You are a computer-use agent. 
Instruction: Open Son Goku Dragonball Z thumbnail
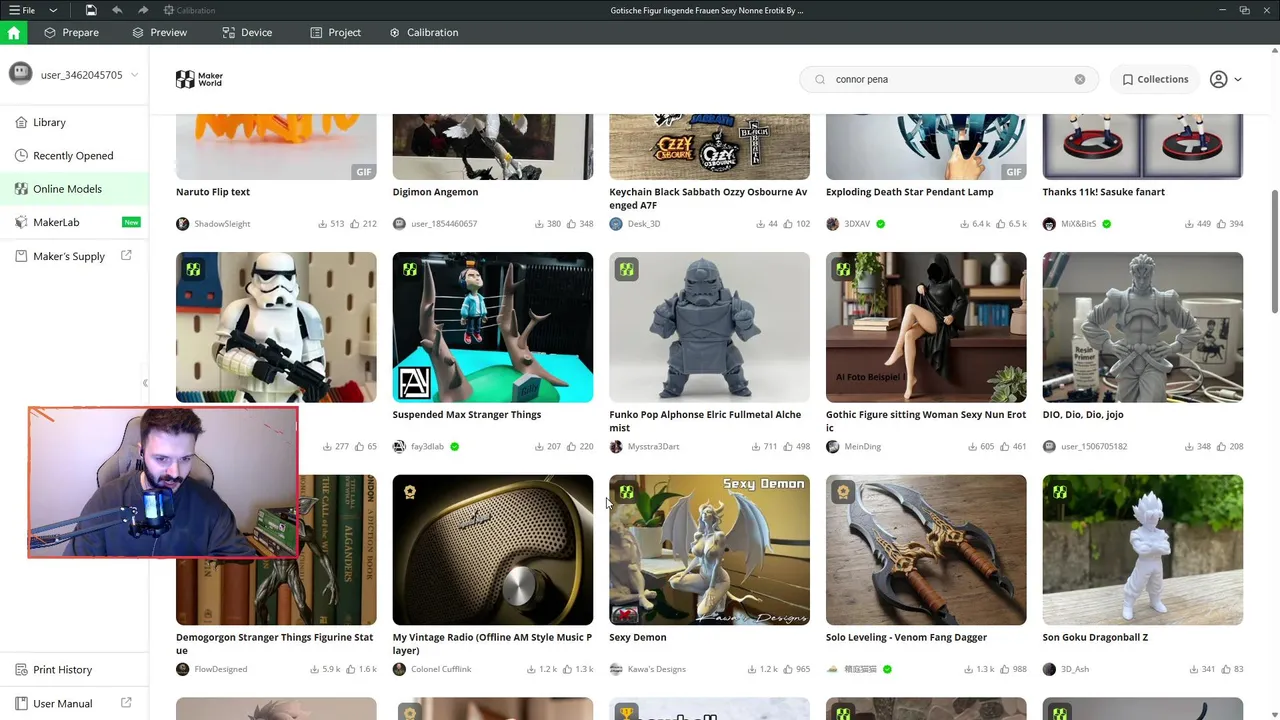point(1143,550)
